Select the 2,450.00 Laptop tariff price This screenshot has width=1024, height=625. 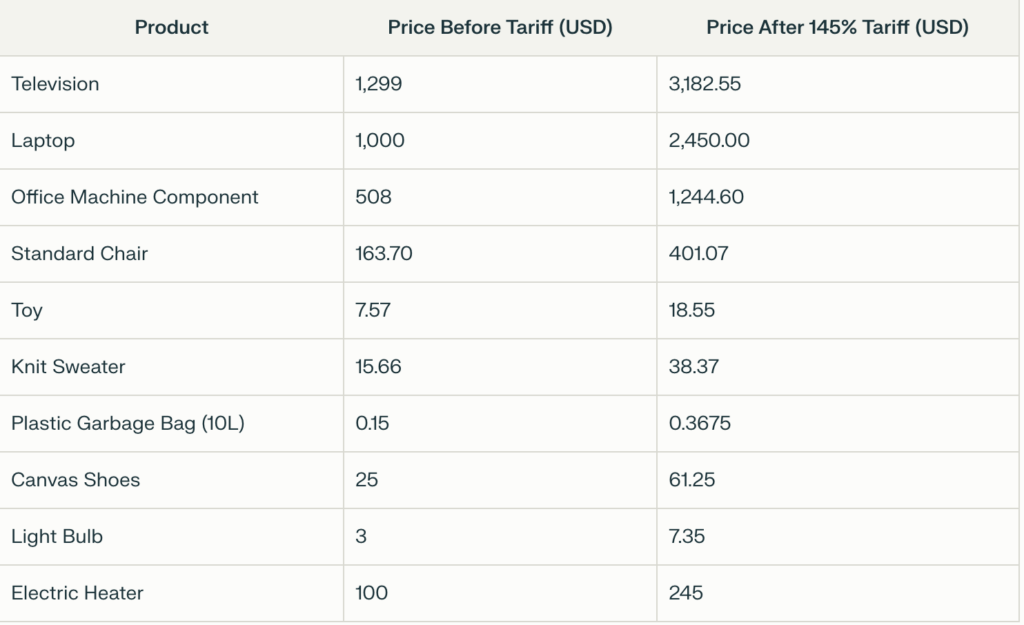(709, 141)
